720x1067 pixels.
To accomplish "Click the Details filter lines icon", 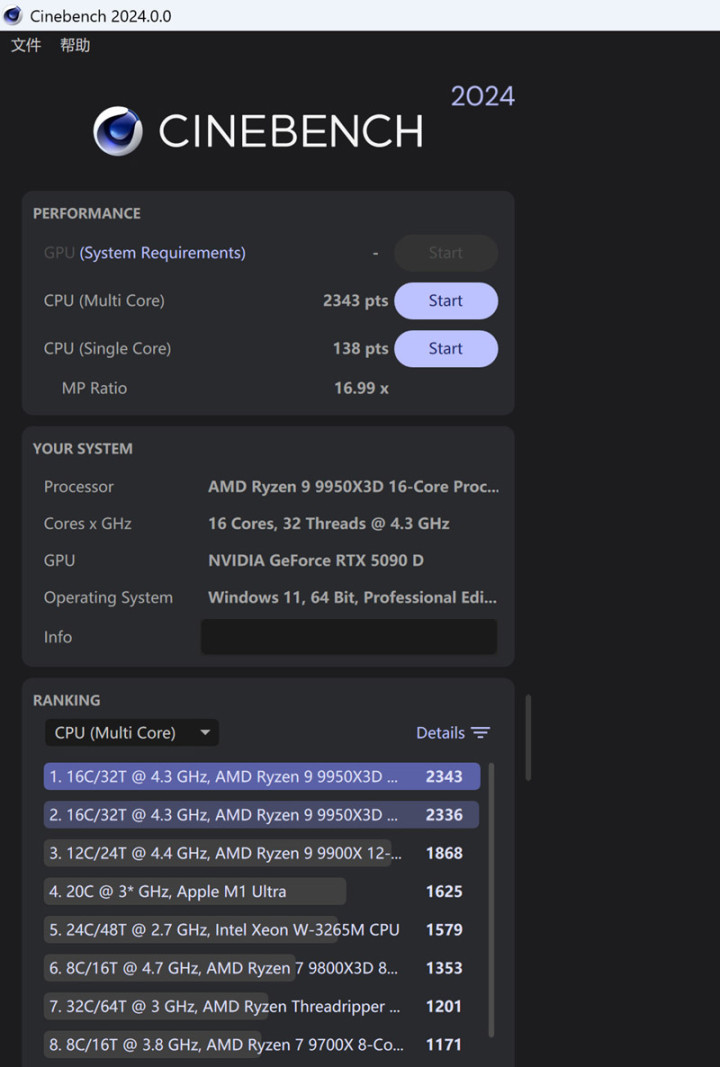I will point(480,733).
